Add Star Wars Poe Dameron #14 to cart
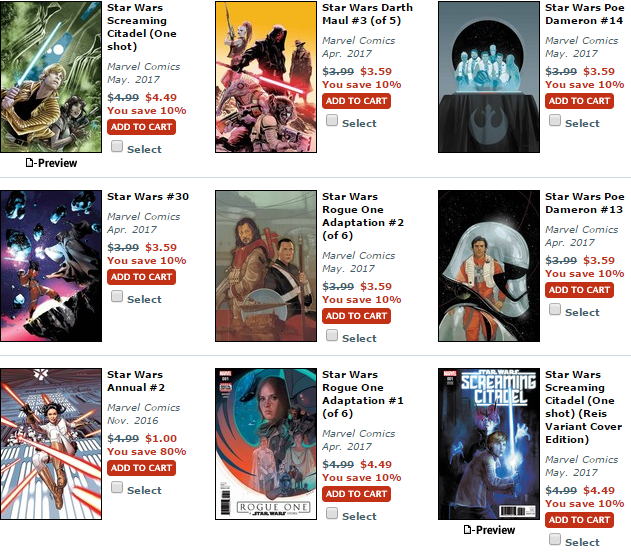 click(x=579, y=101)
